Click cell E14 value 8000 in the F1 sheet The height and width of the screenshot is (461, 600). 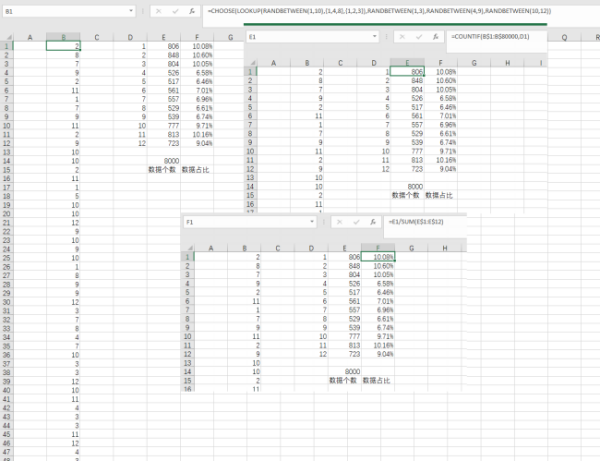[x=344, y=371]
